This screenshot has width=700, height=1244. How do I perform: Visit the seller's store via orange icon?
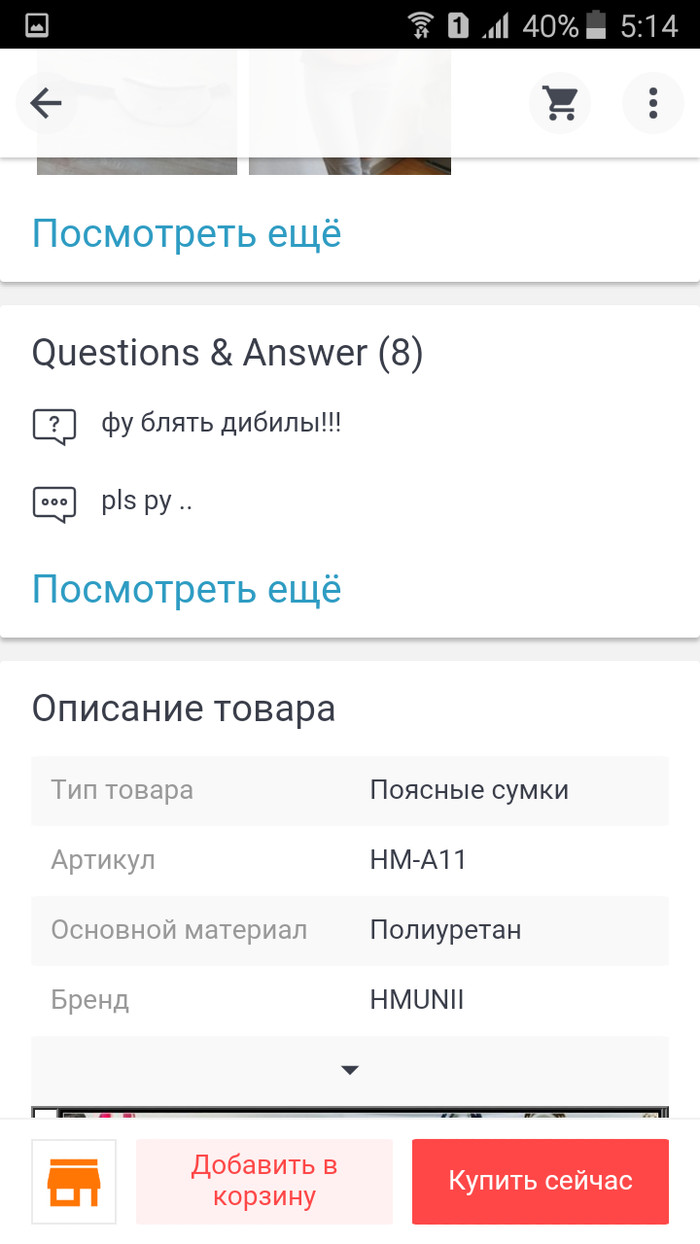(x=74, y=1182)
